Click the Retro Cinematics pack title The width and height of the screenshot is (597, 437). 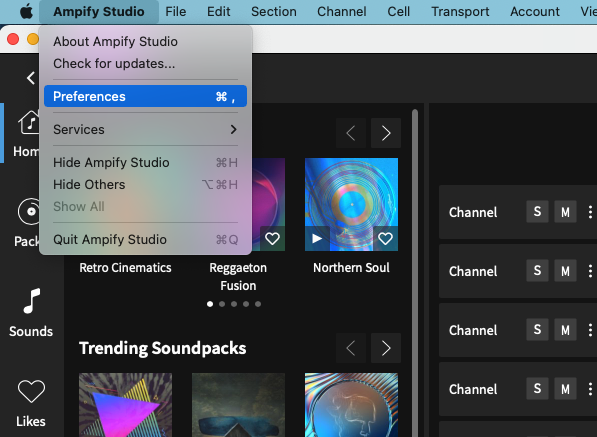pyautogui.click(x=125, y=268)
